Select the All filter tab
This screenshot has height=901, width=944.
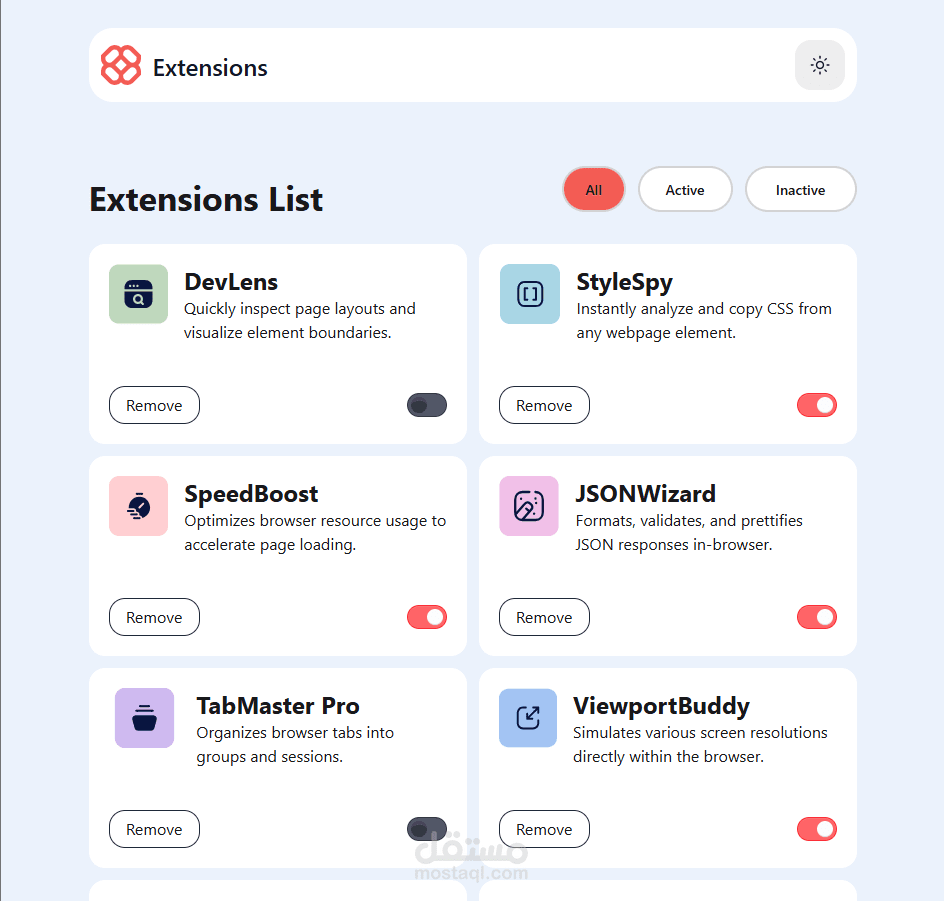(x=594, y=190)
